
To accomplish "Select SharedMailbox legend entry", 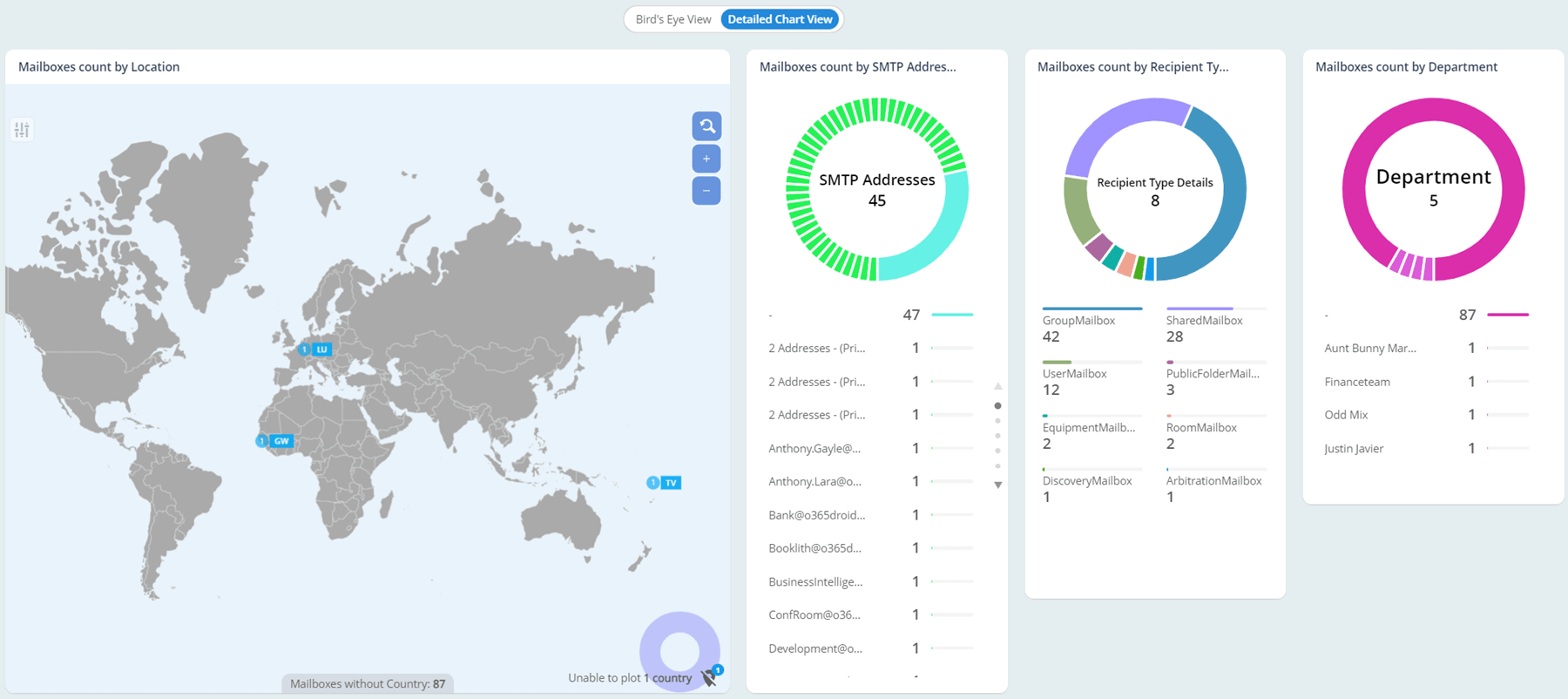I will click(x=1216, y=326).
